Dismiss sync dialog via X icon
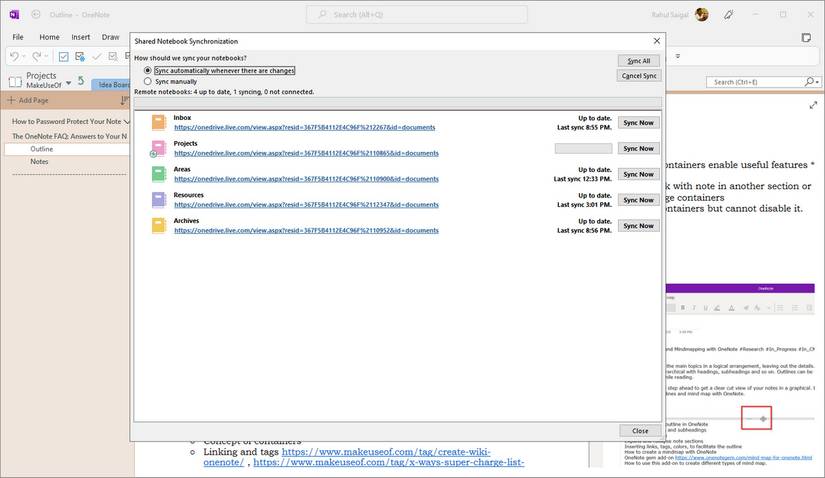This screenshot has height=478, width=825. click(657, 41)
